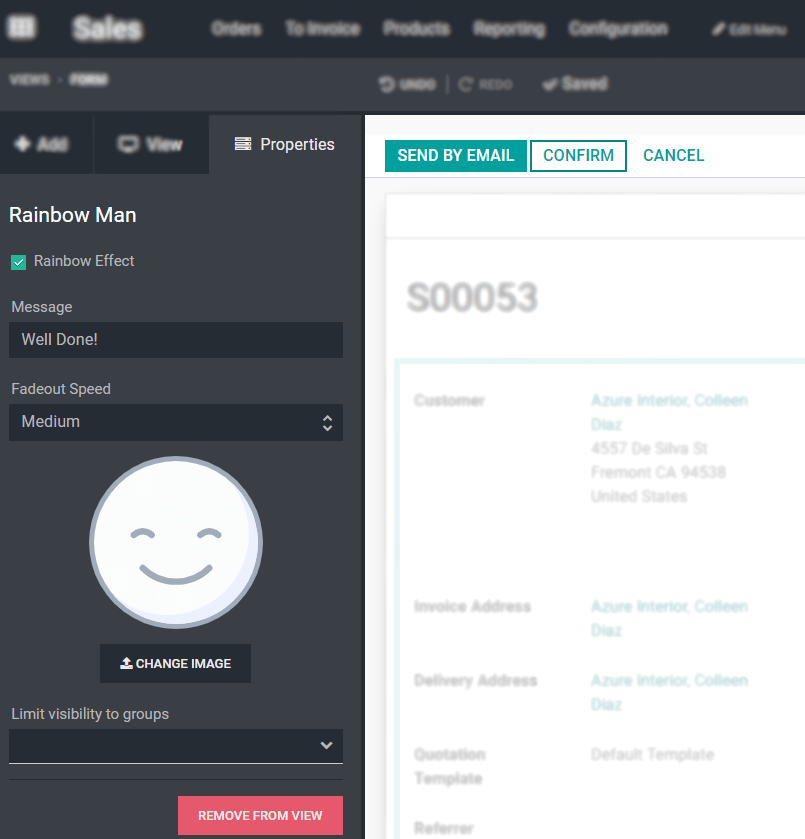This screenshot has width=805, height=839.
Task: Click the Add plus icon tab
Action: [44, 143]
